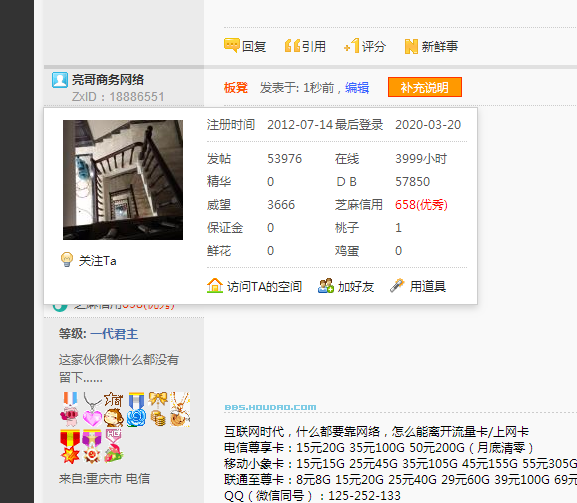Click the +1 评分 rating icon
Image resolution: width=577 pixels, height=503 pixels.
pyautogui.click(x=351, y=46)
